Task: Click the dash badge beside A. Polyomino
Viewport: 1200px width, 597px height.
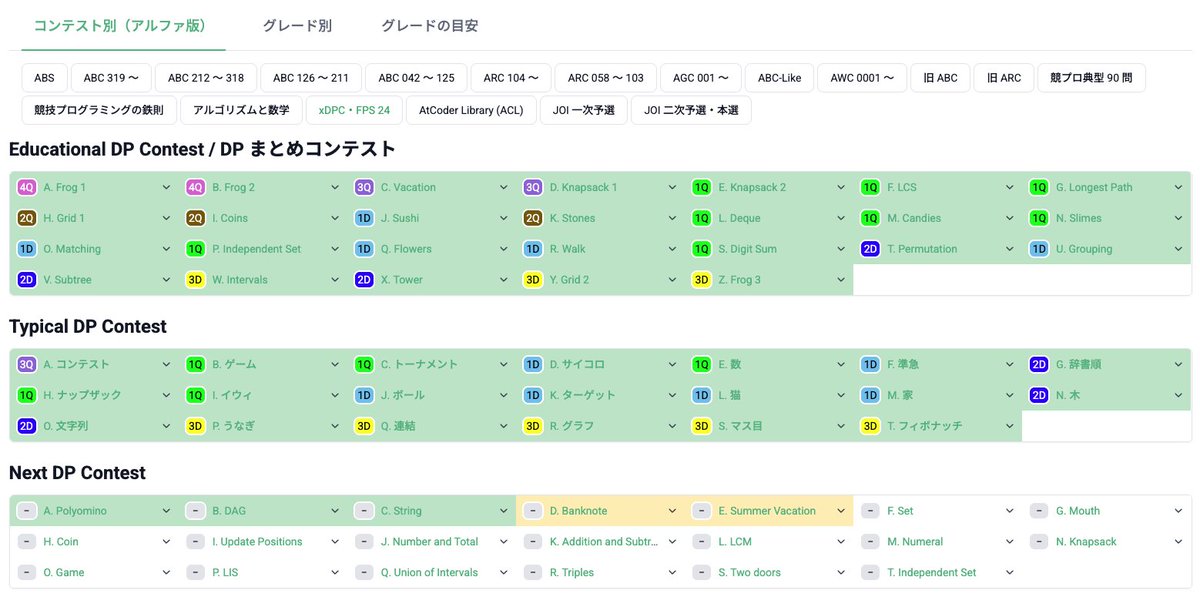Action: pyautogui.click(x=27, y=511)
